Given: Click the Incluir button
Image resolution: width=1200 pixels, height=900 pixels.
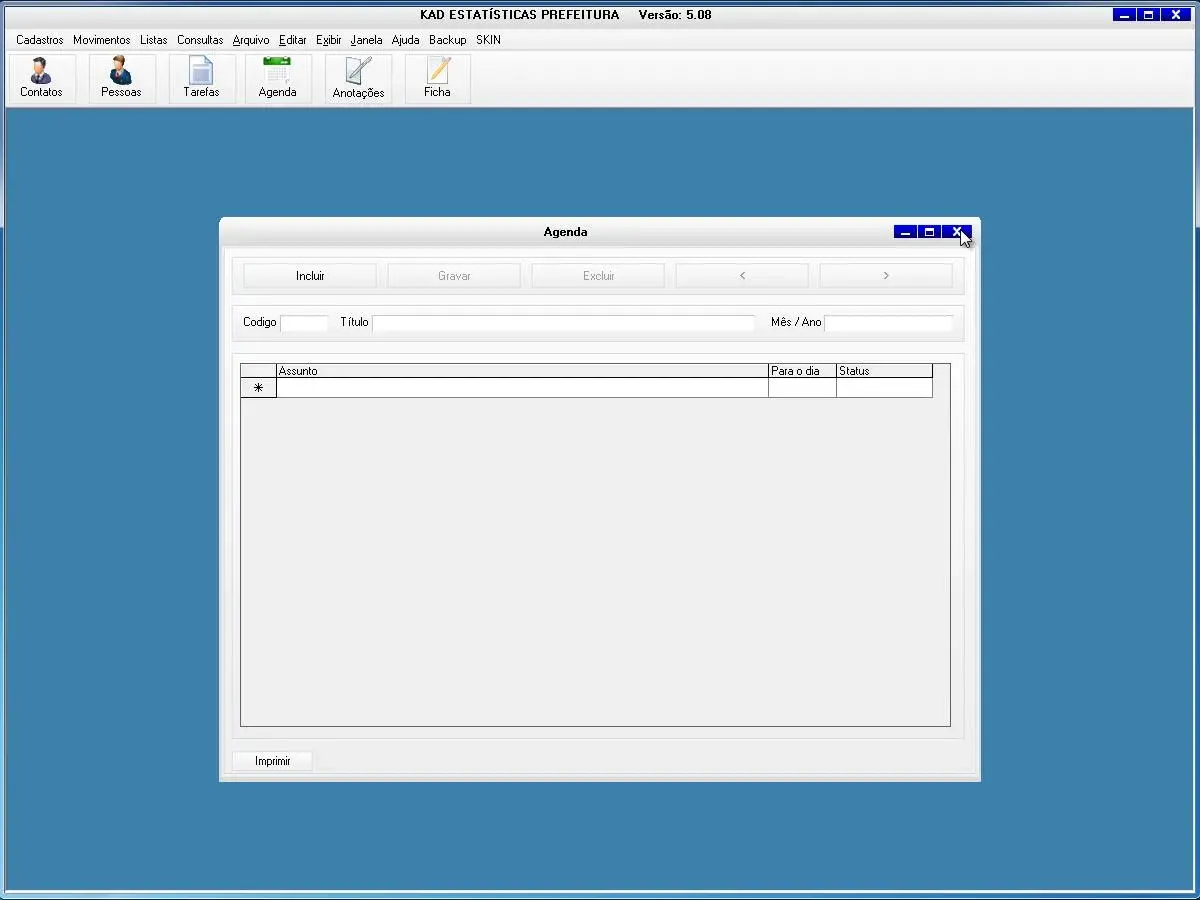Looking at the screenshot, I should tap(310, 276).
